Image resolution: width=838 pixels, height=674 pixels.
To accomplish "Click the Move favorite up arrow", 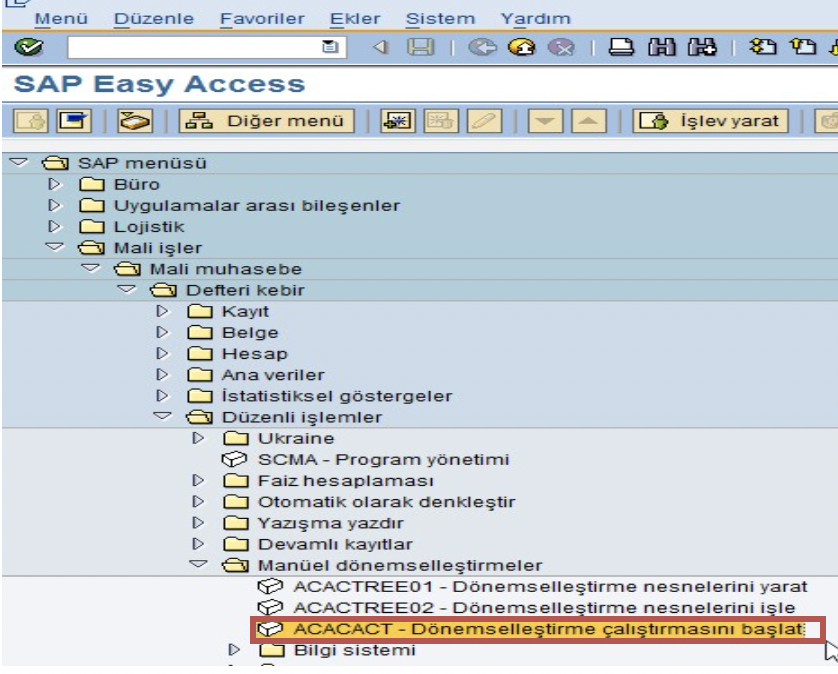I will pyautogui.click(x=588, y=121).
